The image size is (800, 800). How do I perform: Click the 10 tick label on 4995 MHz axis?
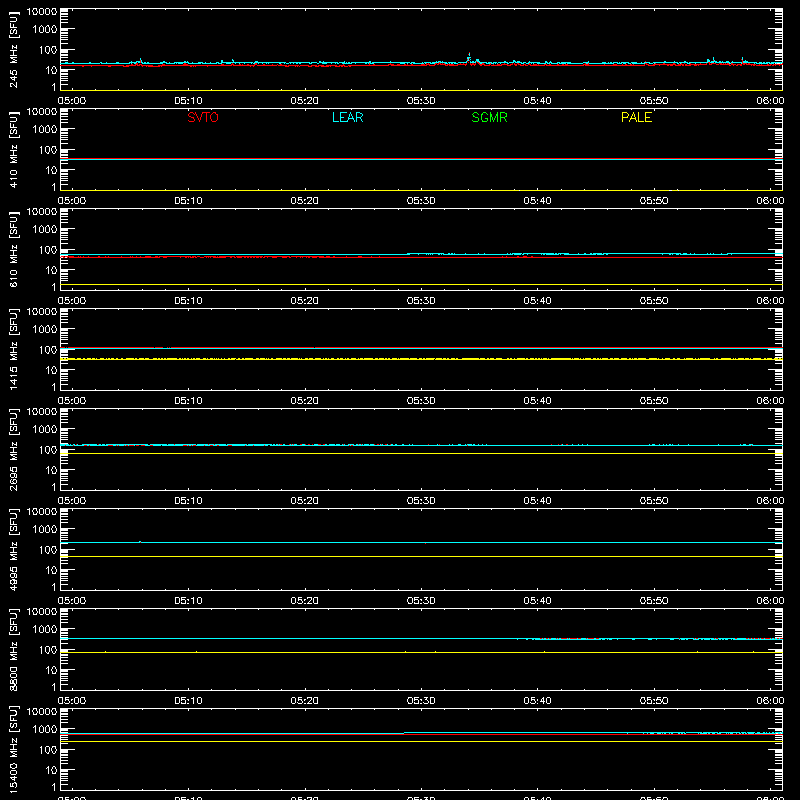[51, 570]
